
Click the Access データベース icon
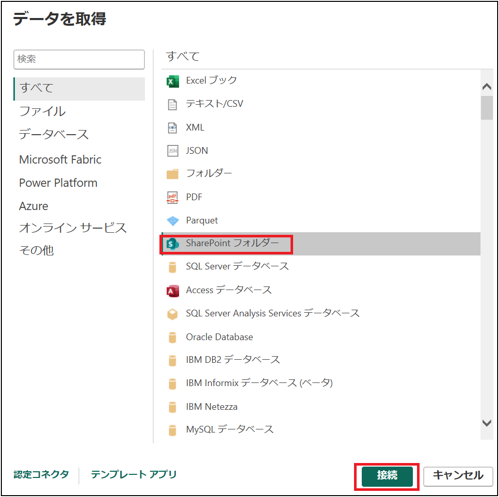tap(172, 291)
